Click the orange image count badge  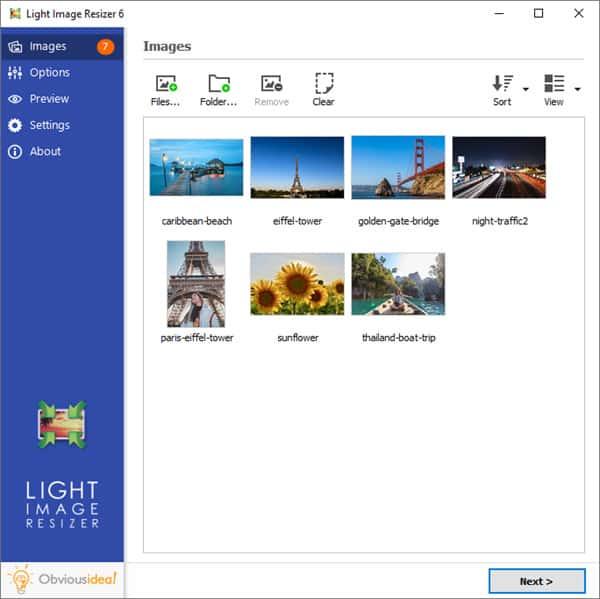click(x=105, y=46)
